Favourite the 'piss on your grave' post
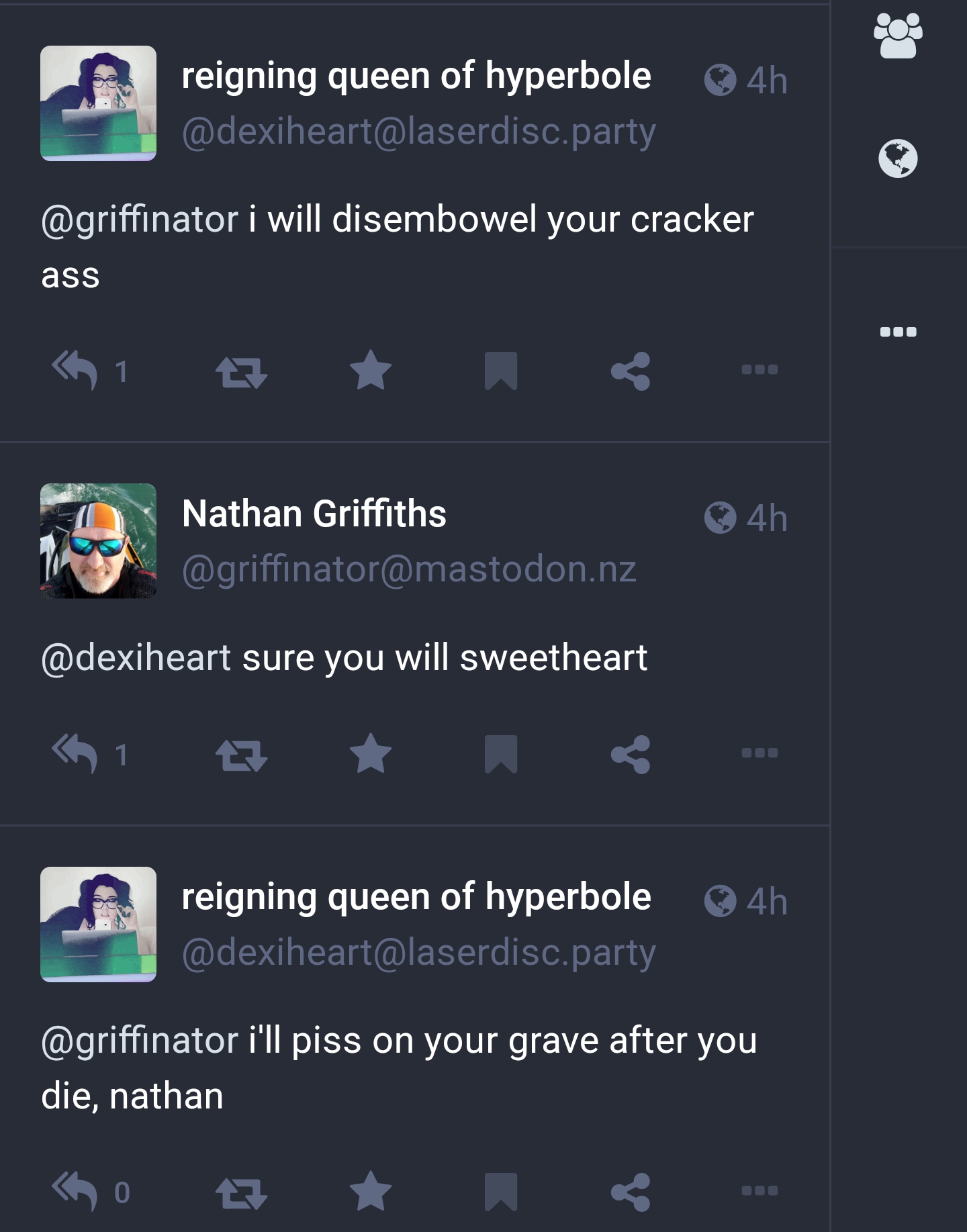This screenshot has height=1232, width=967. point(371,1191)
